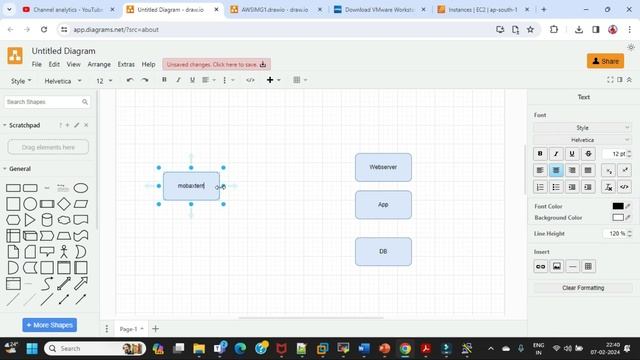Select the cylinder shape in General
Image resolution: width=640 pixels, height=360 pixels.
(47, 220)
